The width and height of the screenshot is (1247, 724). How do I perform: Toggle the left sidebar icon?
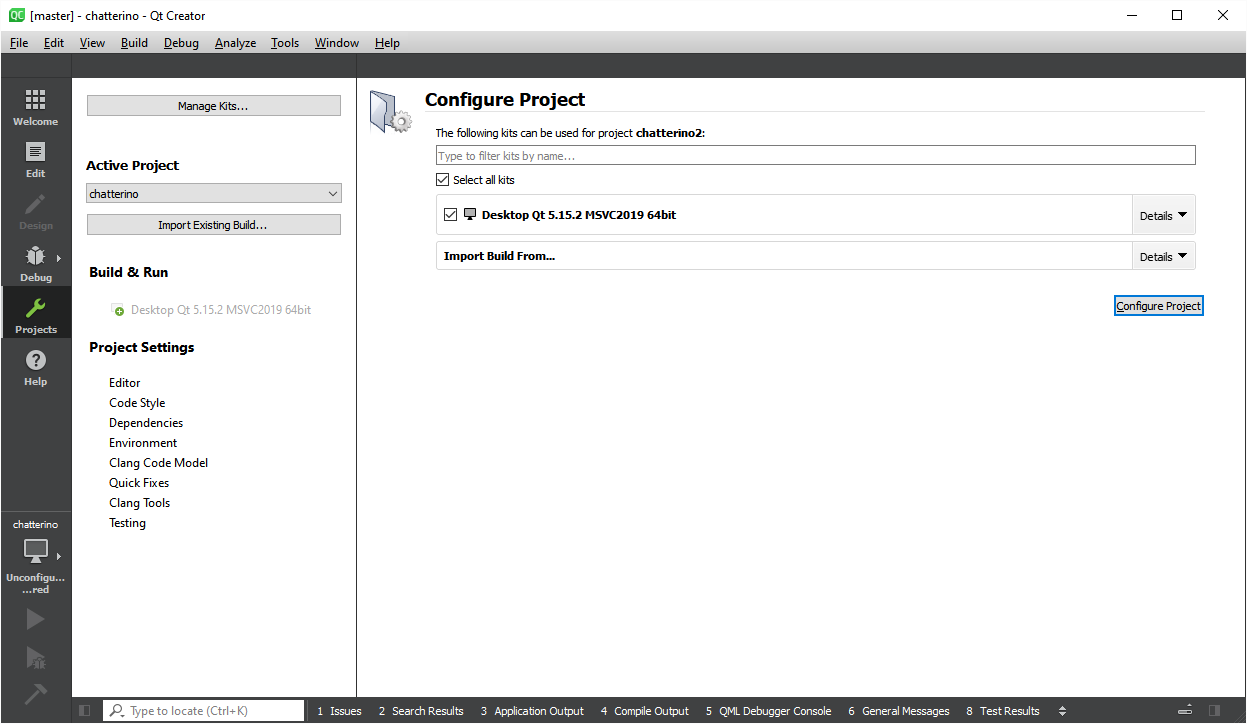(x=84, y=711)
